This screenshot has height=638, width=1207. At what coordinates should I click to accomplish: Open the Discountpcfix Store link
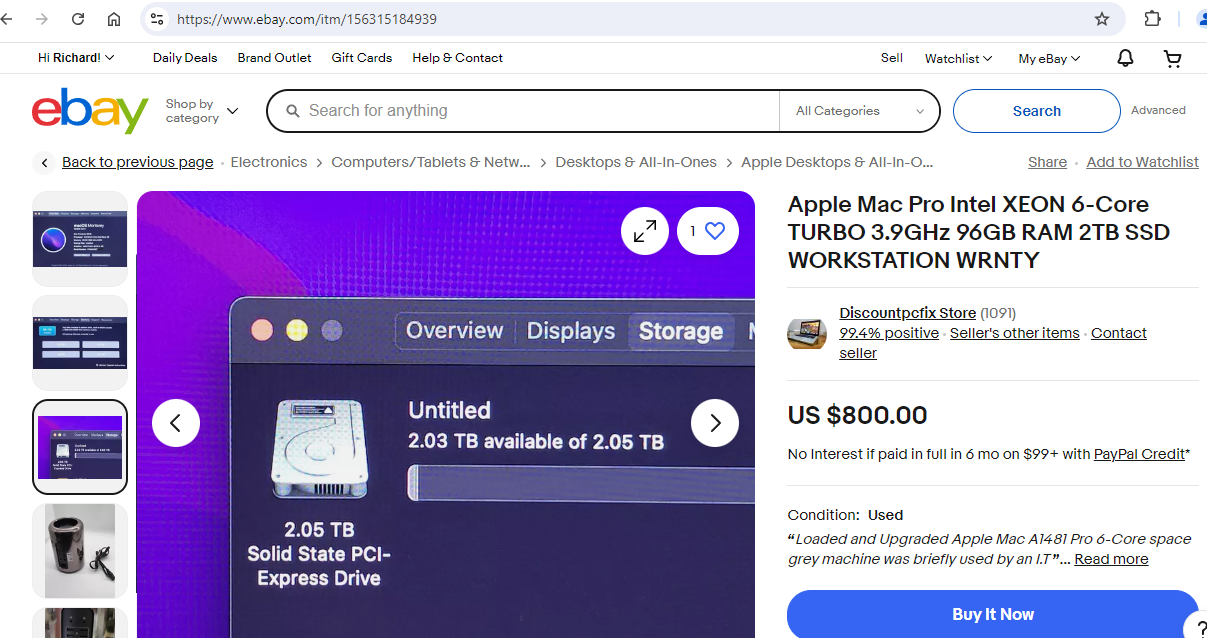tap(907, 313)
